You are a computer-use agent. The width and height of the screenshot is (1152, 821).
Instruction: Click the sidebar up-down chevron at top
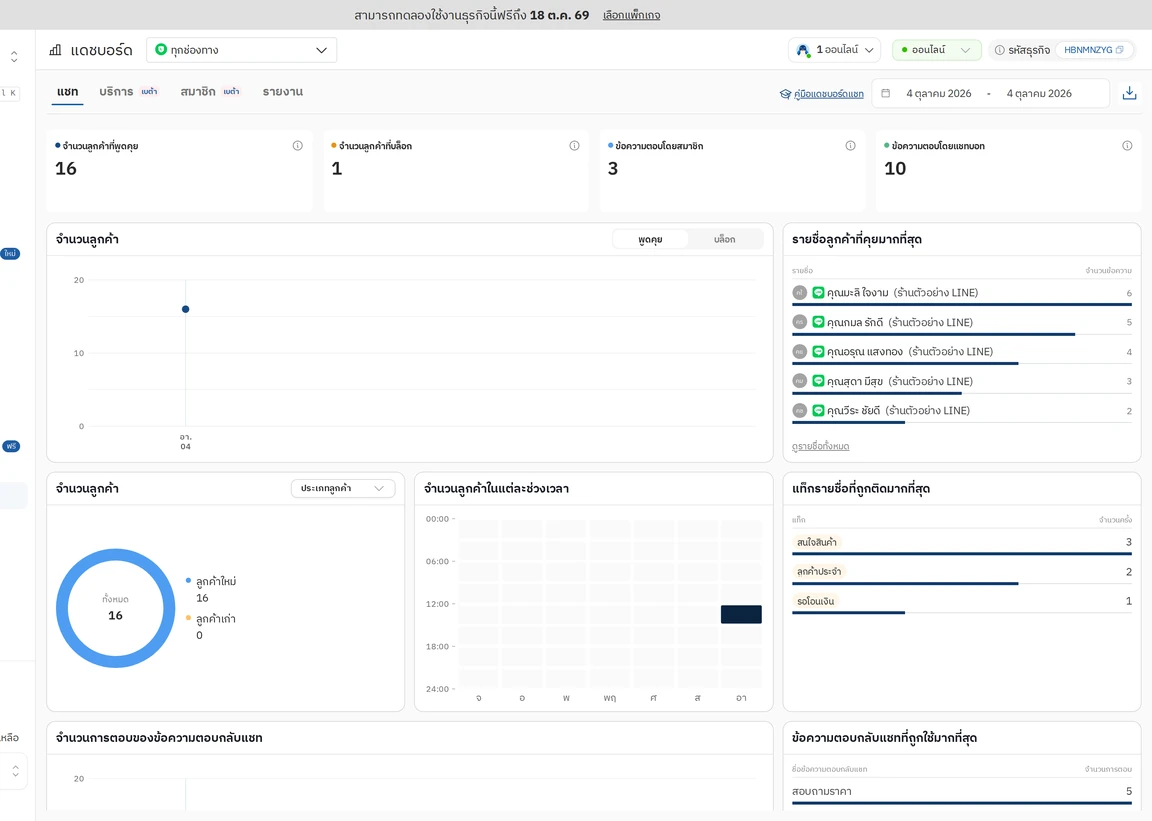(x=14, y=57)
